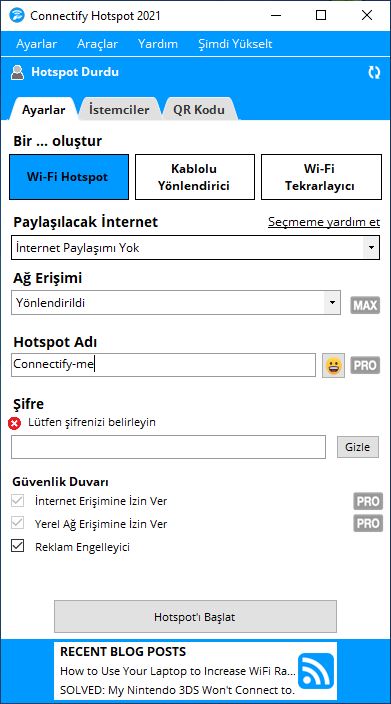Open the Araçlar menu
The height and width of the screenshot is (704, 391).
coord(97,44)
